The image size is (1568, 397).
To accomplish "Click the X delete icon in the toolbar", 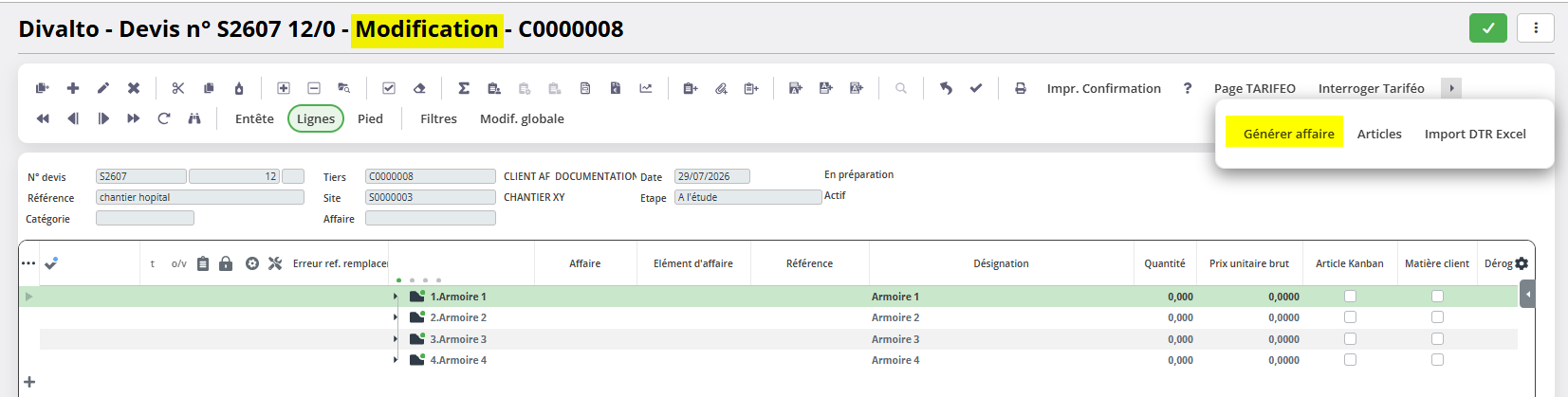I will click(x=134, y=88).
